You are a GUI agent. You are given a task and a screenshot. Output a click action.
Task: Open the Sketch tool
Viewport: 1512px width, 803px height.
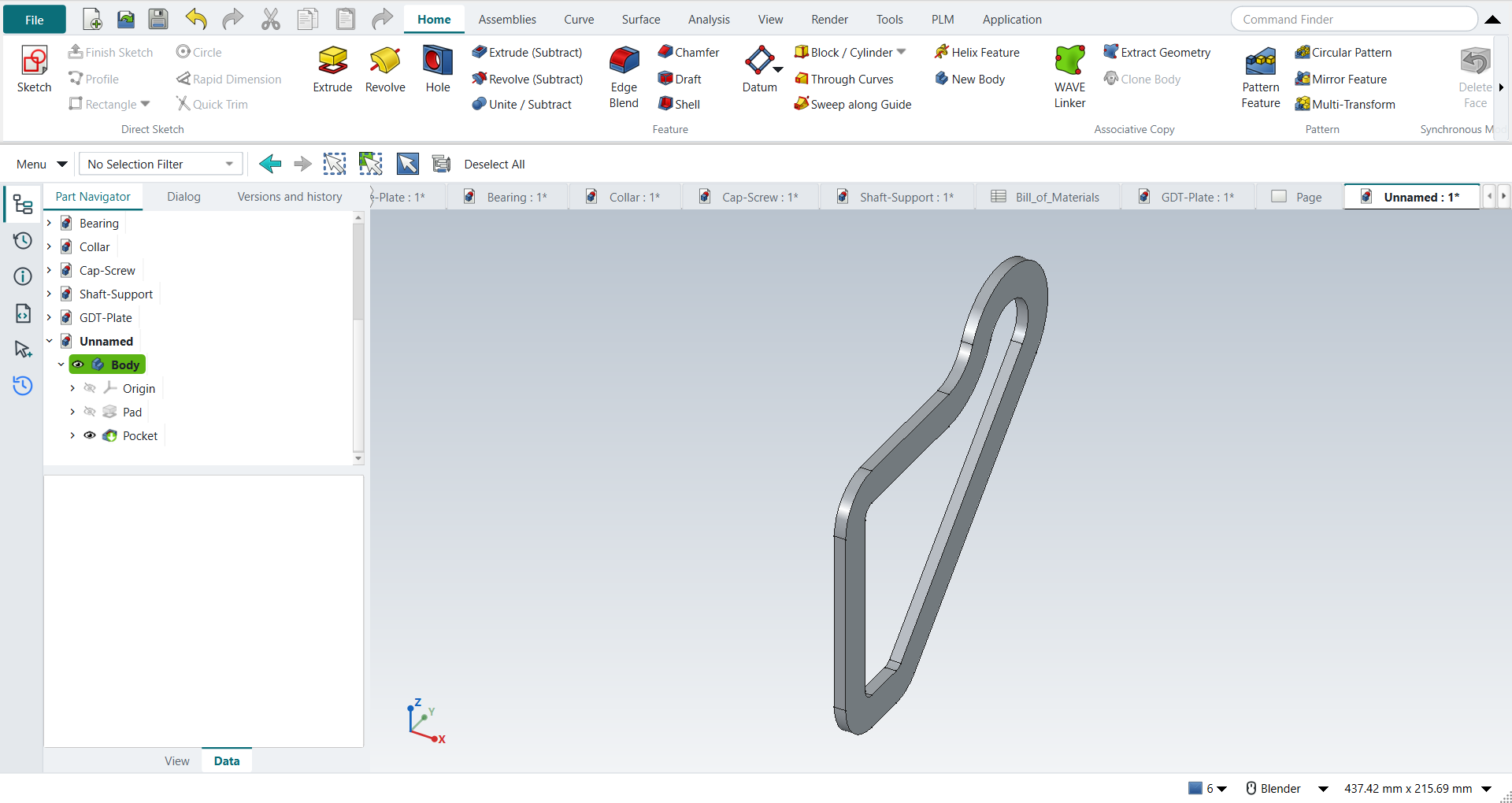tap(34, 69)
